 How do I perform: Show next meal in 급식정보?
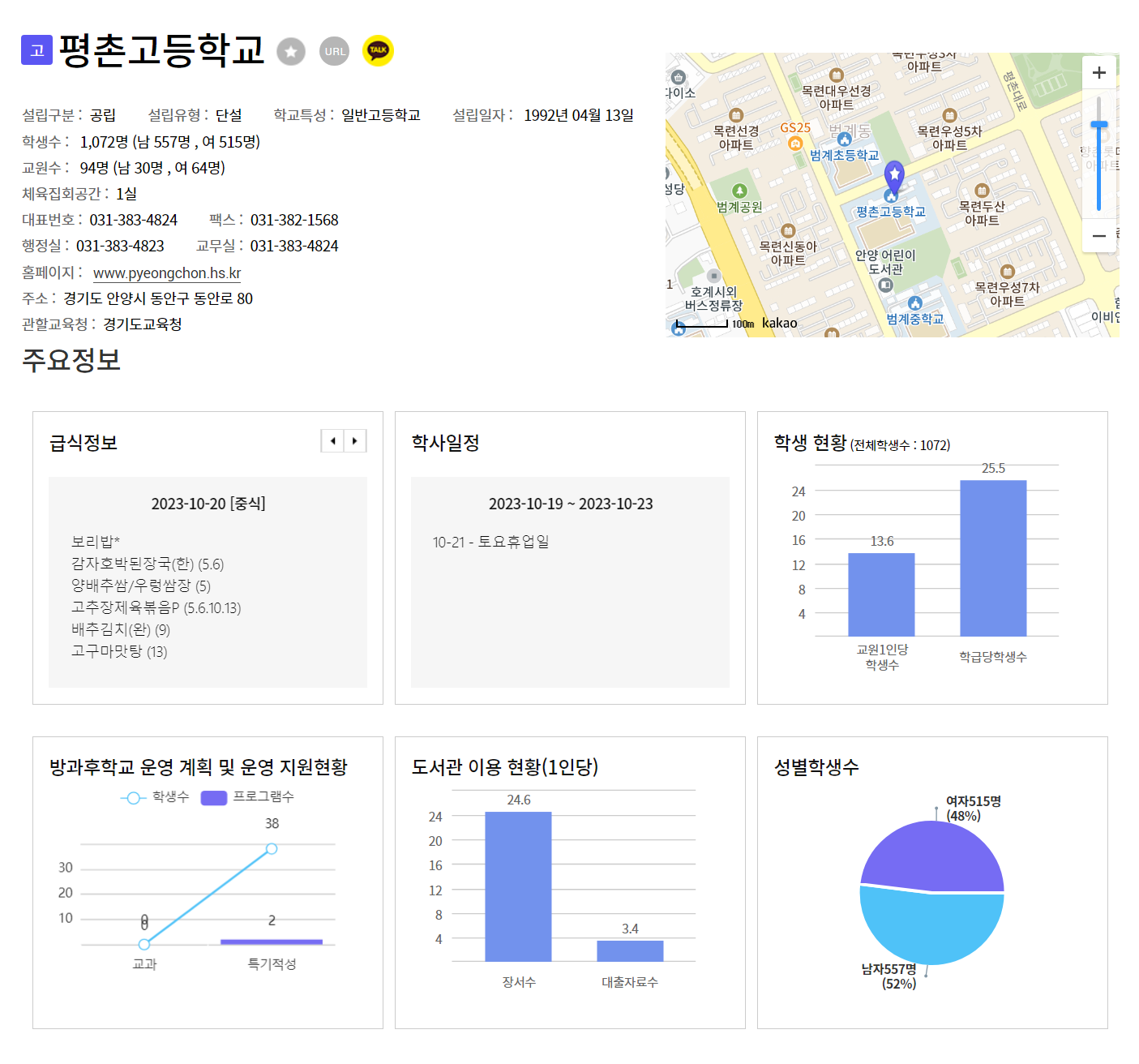(355, 441)
